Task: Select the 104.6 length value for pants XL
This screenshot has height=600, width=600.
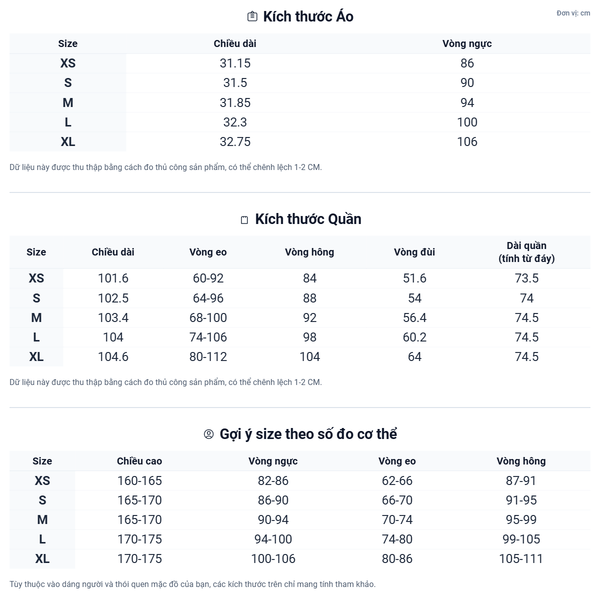Action: tap(113, 357)
